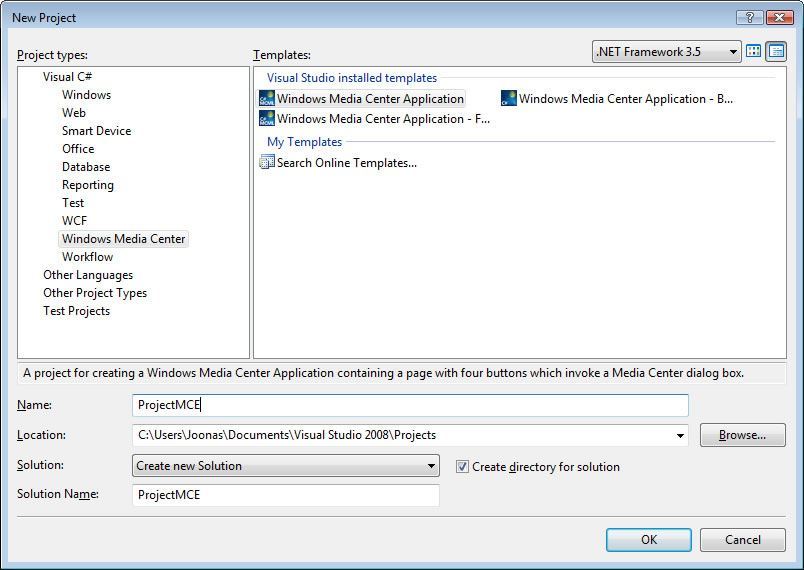Click the Browse... button
The height and width of the screenshot is (570, 804).
coord(742,435)
